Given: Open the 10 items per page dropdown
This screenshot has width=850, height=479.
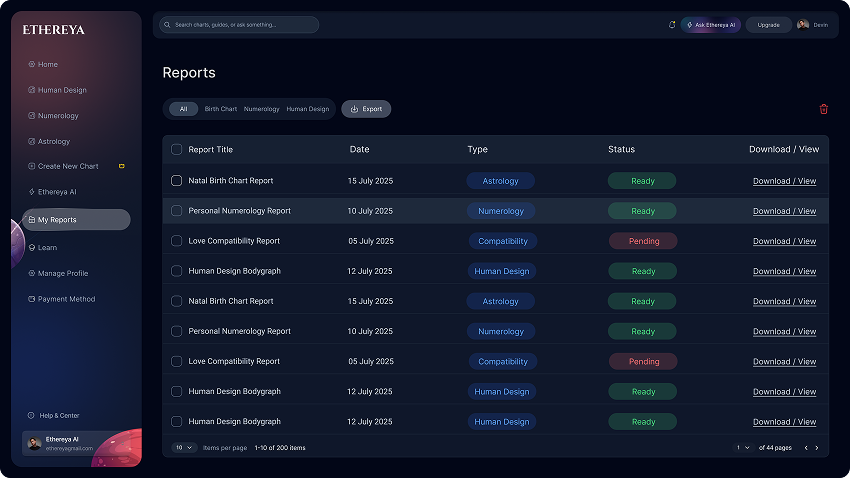Looking at the screenshot, I should (184, 448).
